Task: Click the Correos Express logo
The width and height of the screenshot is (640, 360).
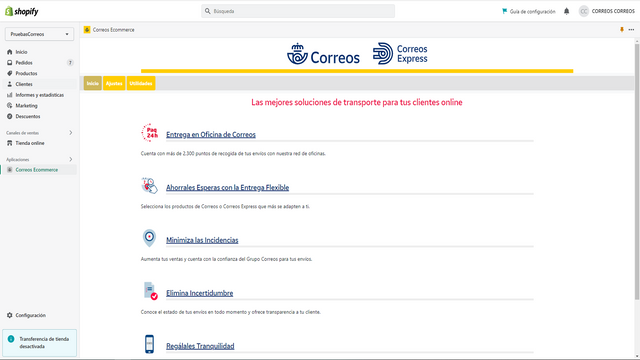Action: click(x=400, y=54)
